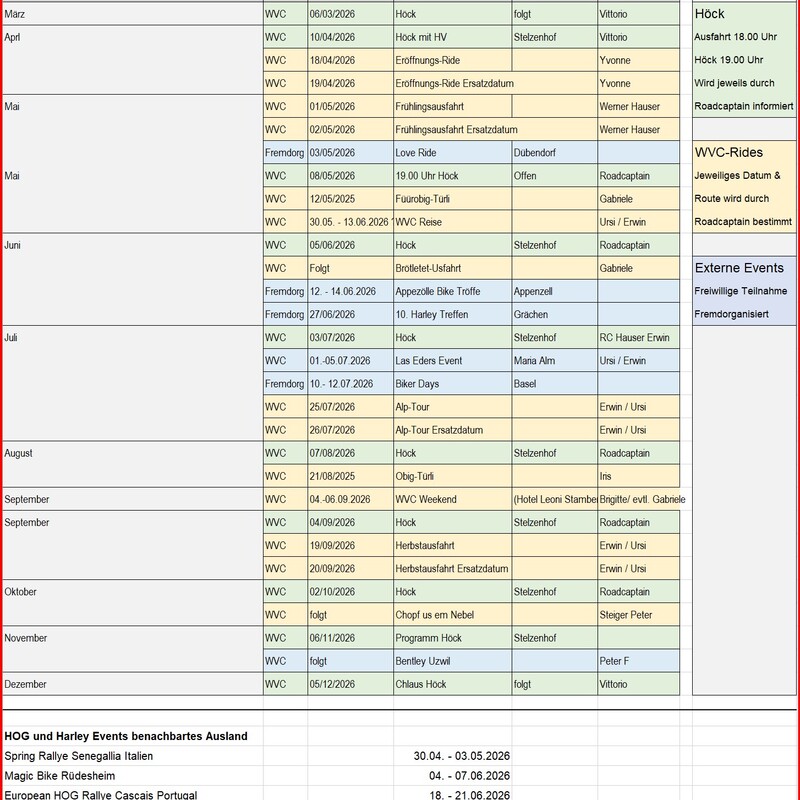Select 'Magic Bike Rüdesheim' row

(x=60, y=776)
